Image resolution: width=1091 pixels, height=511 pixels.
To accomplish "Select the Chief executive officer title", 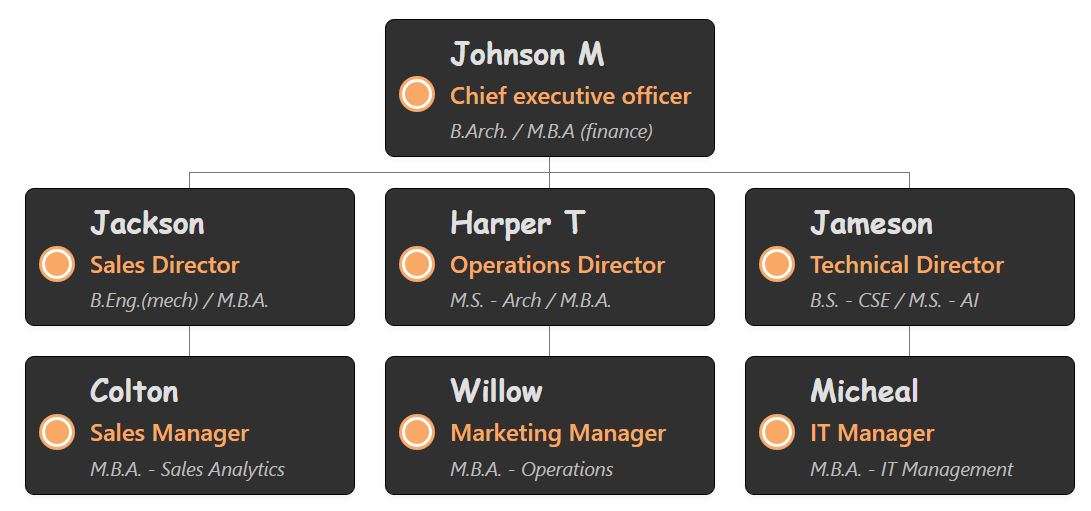I will click(x=570, y=96).
